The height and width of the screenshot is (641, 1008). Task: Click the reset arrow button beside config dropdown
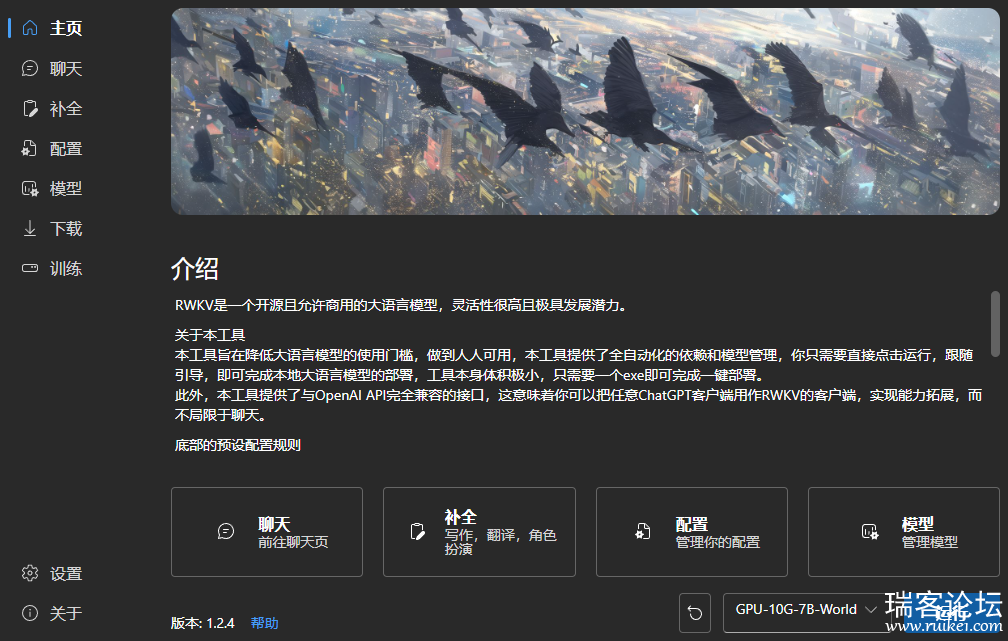point(695,613)
